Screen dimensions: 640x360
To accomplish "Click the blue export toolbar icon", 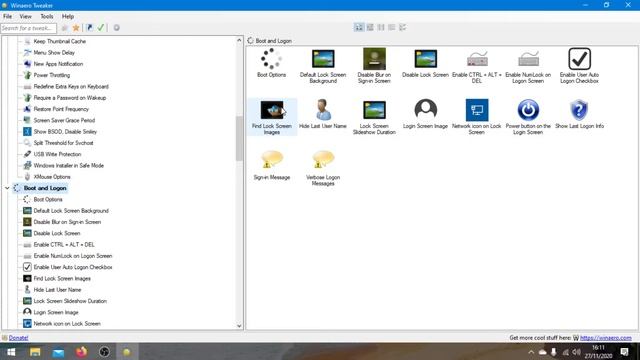I will click(x=89, y=28).
